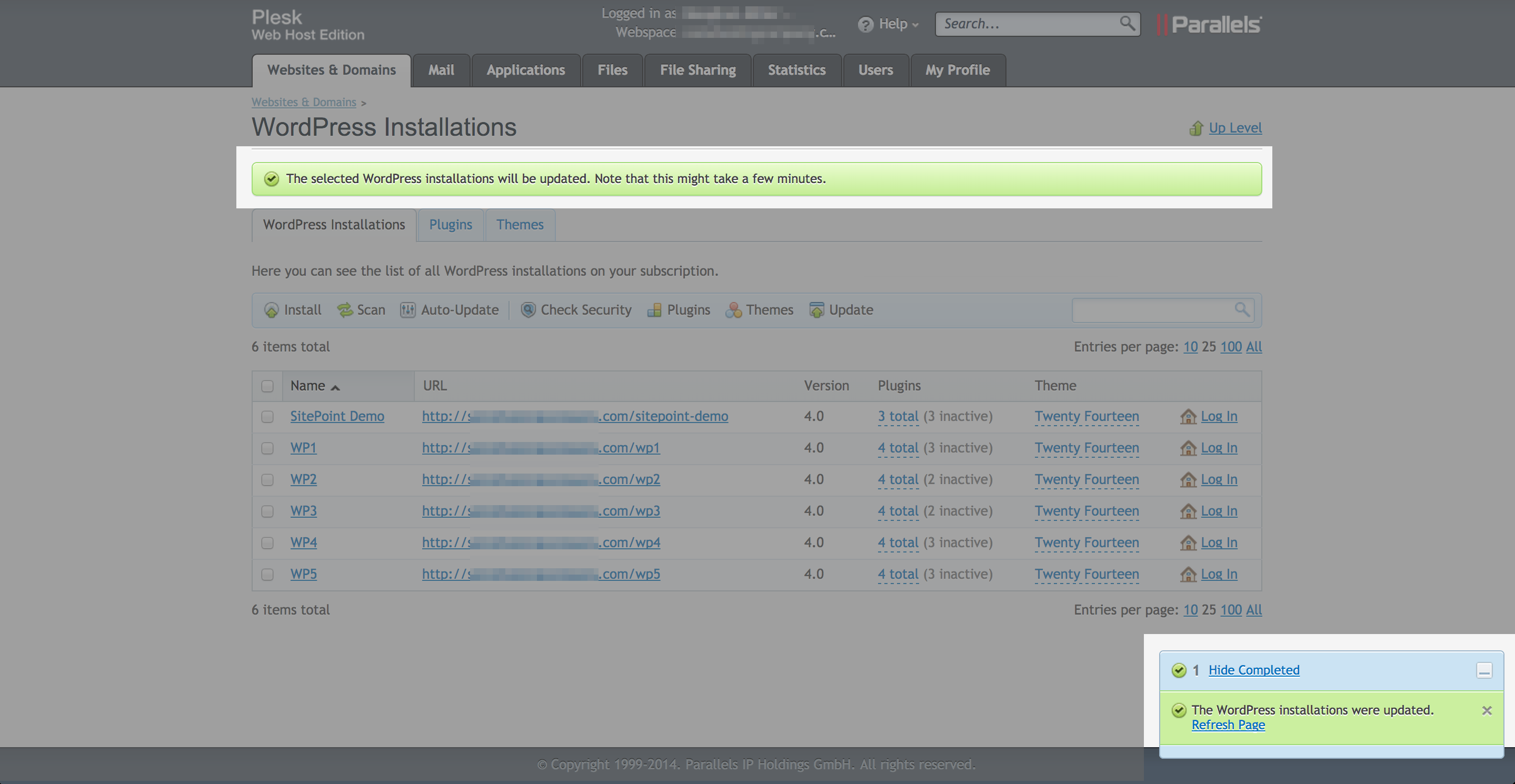Screen dimensions: 1515x784
Task: Open the WP5 wp5 URL link
Action: pyautogui.click(x=541, y=574)
